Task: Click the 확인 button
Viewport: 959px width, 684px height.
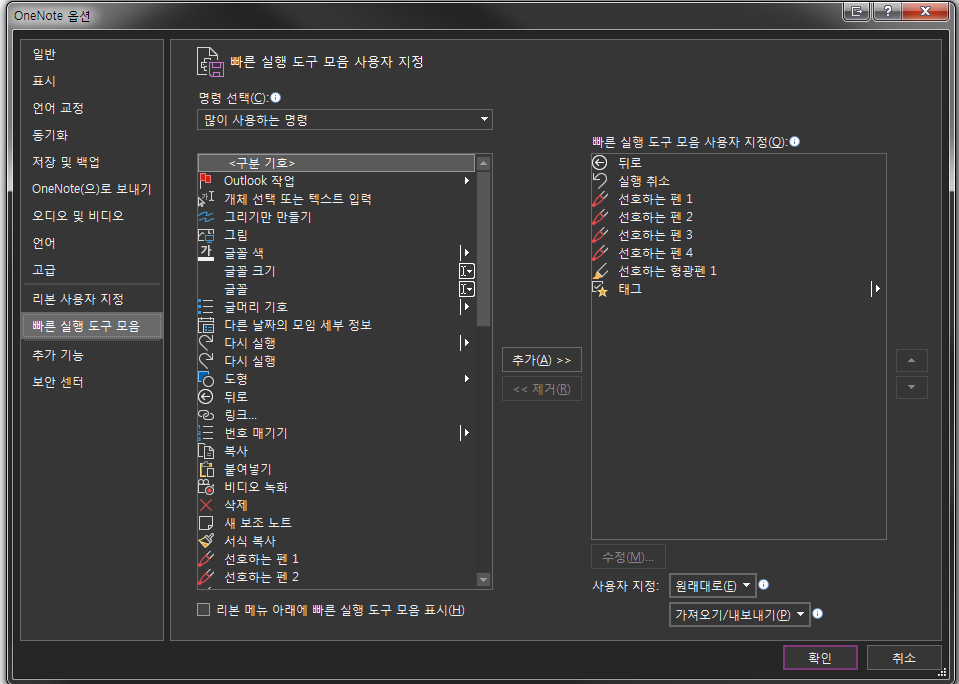Action: tap(820, 658)
